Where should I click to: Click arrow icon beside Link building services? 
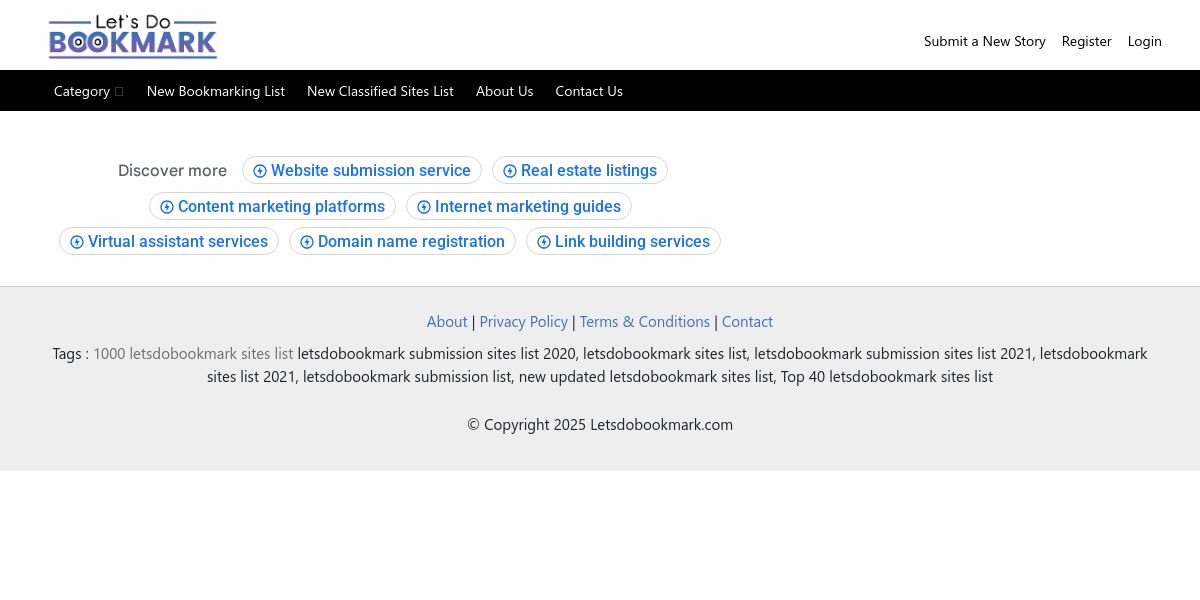point(544,242)
